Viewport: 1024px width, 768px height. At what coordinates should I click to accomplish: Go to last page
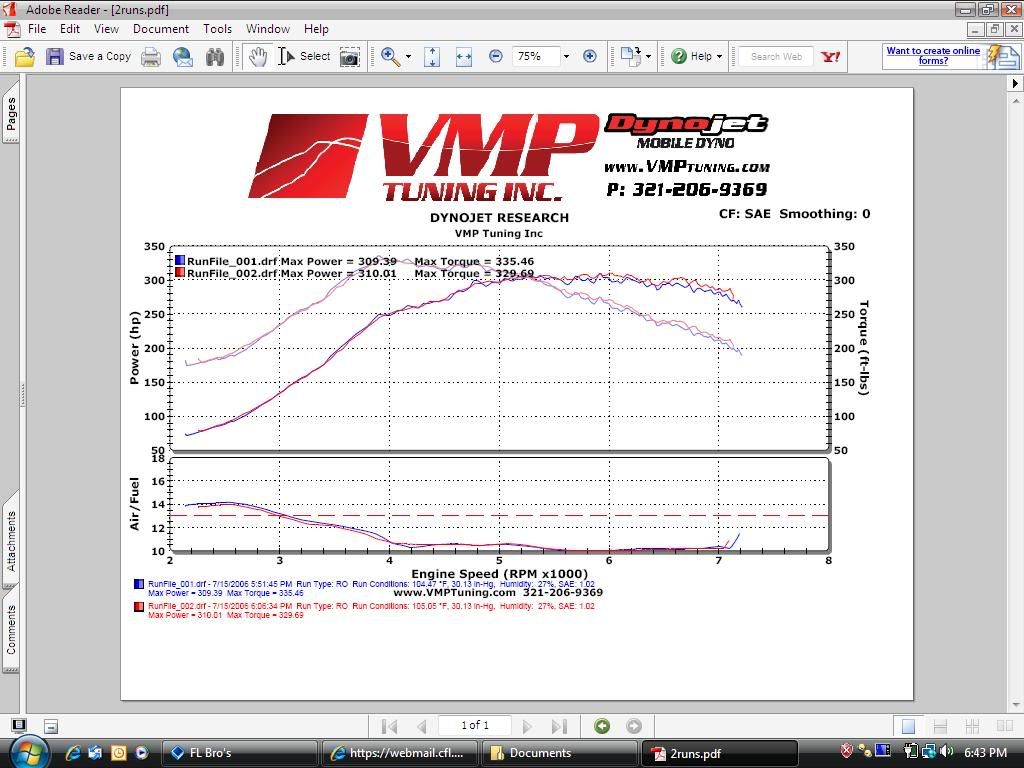(x=559, y=726)
